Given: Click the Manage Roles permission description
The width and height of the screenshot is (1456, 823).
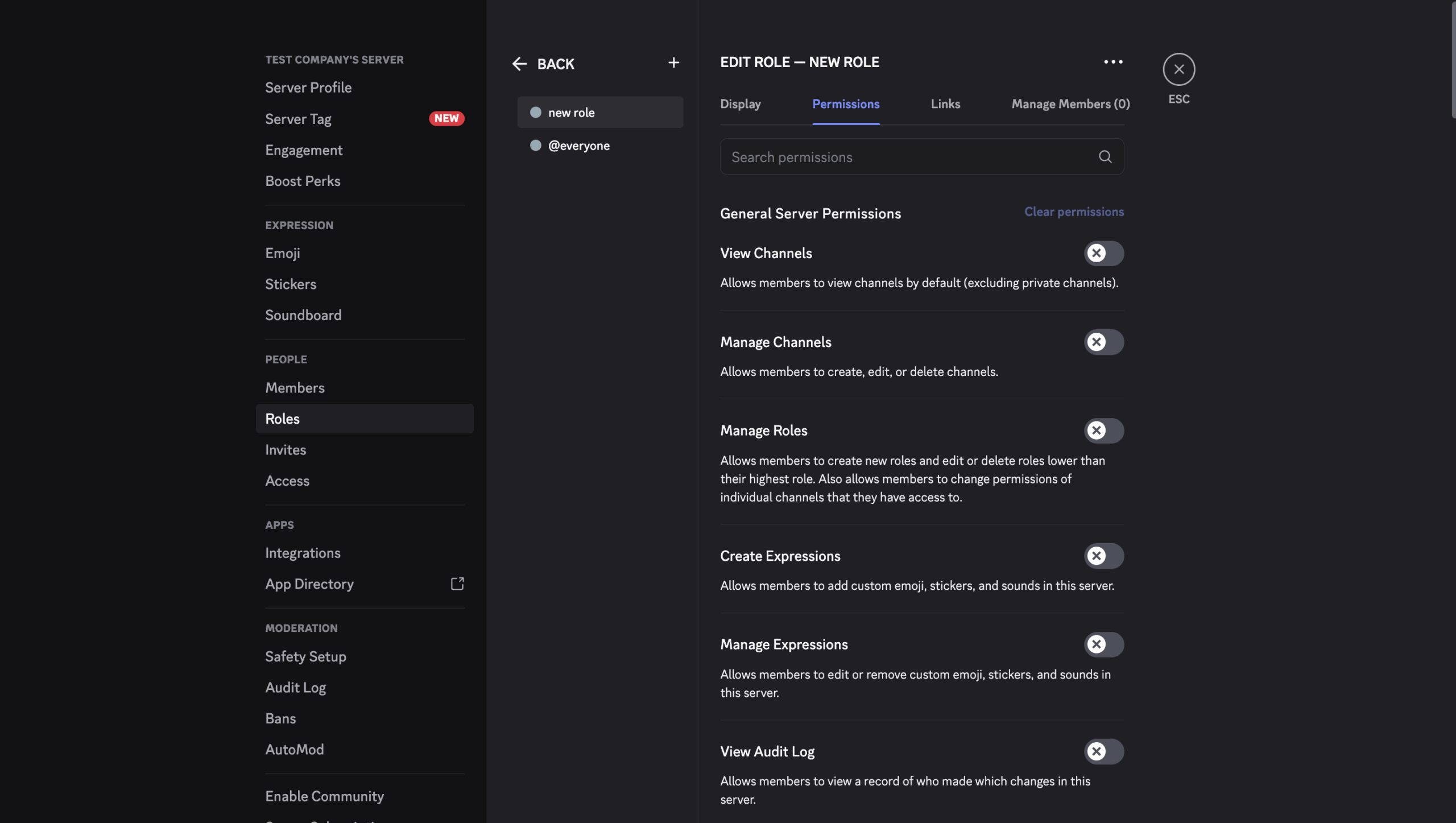Looking at the screenshot, I should pyautogui.click(x=912, y=478).
